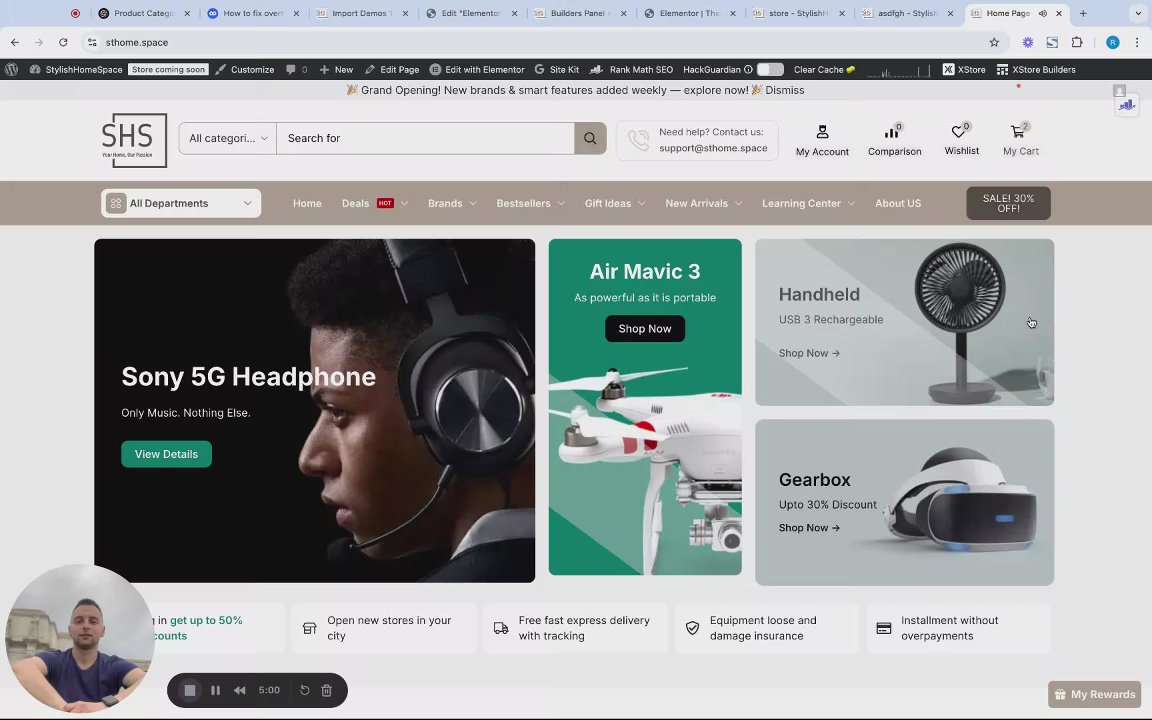Open XStore in the admin bar

[x=964, y=69]
